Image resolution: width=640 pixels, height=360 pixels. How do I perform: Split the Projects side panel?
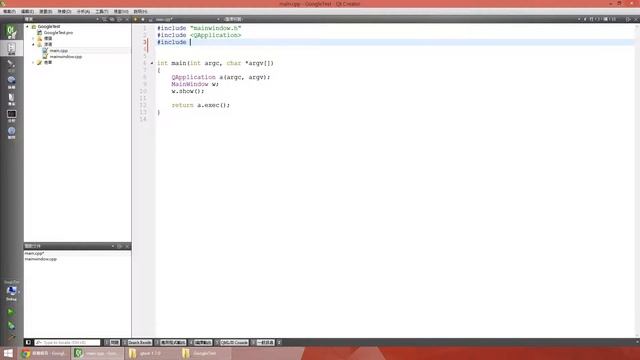[120, 19]
